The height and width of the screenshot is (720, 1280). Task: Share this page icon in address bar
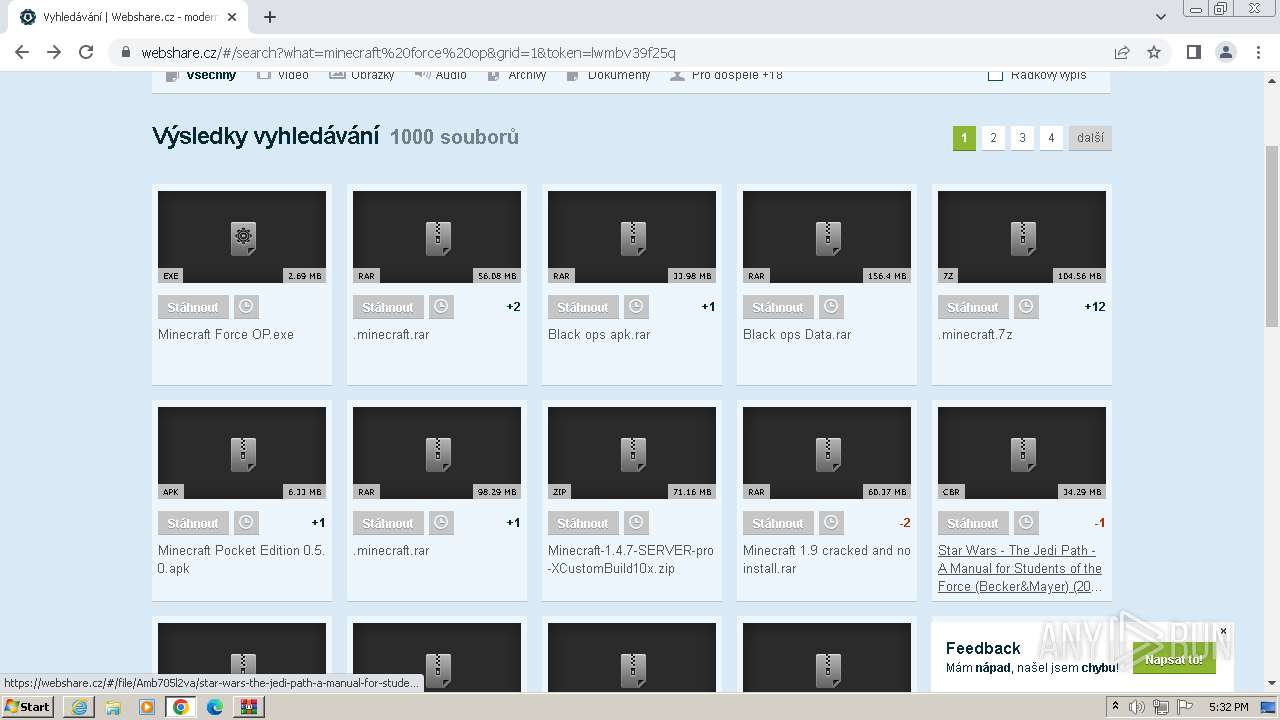point(1122,52)
